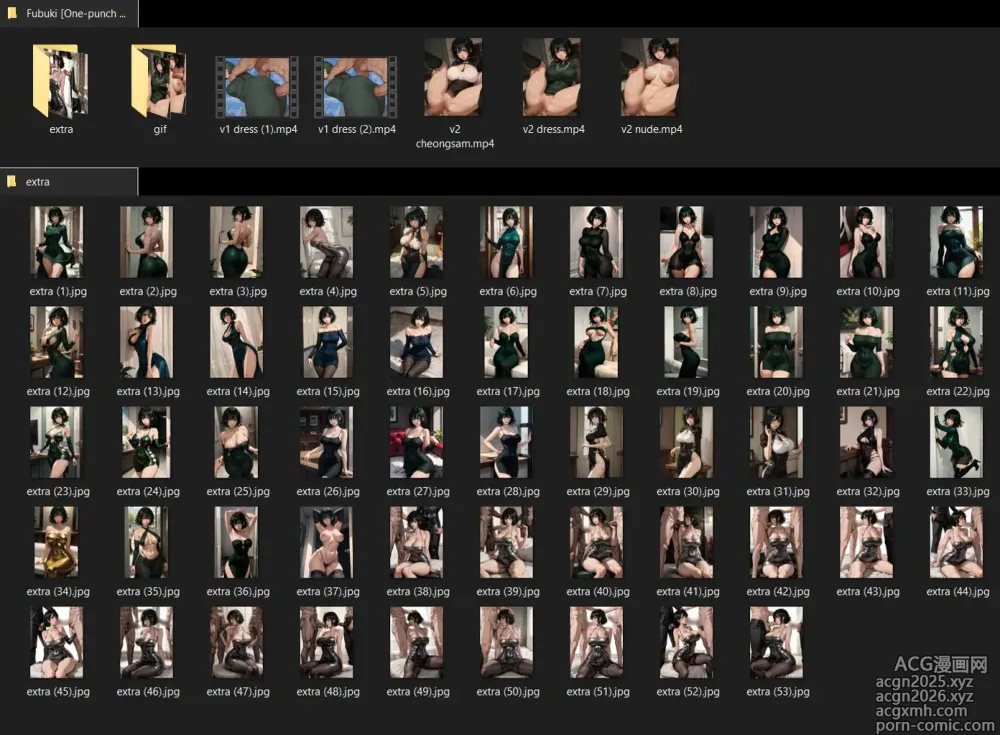Click the file name extra (28).jpg

click(508, 492)
